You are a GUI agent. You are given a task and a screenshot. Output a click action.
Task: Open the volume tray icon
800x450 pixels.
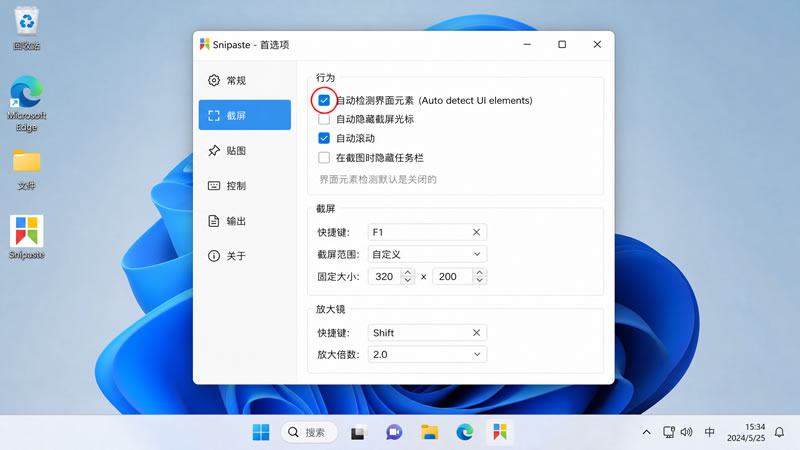pos(687,432)
